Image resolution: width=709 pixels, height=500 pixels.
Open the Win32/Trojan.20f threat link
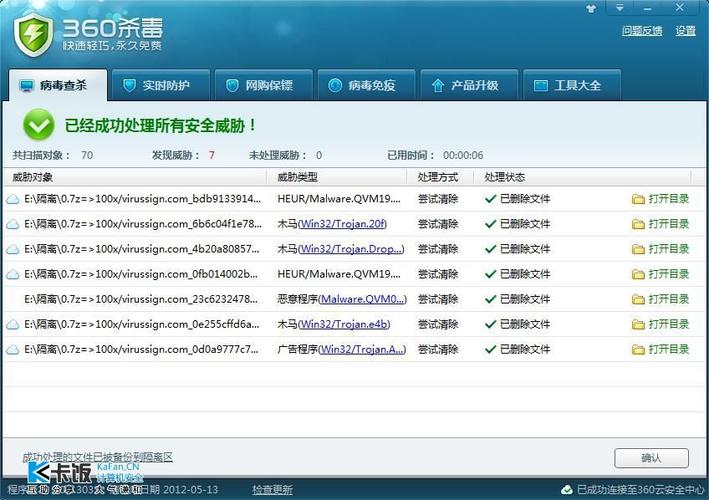[343, 224]
